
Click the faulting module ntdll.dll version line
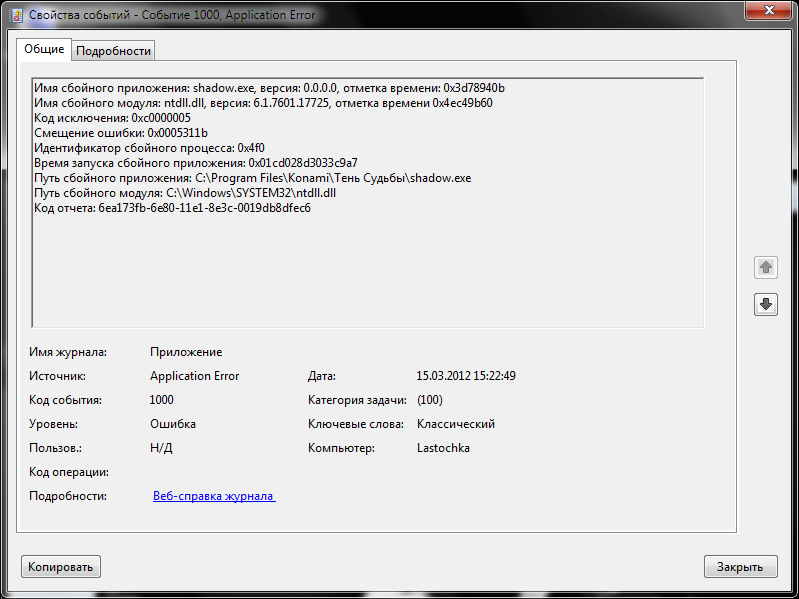click(263, 103)
